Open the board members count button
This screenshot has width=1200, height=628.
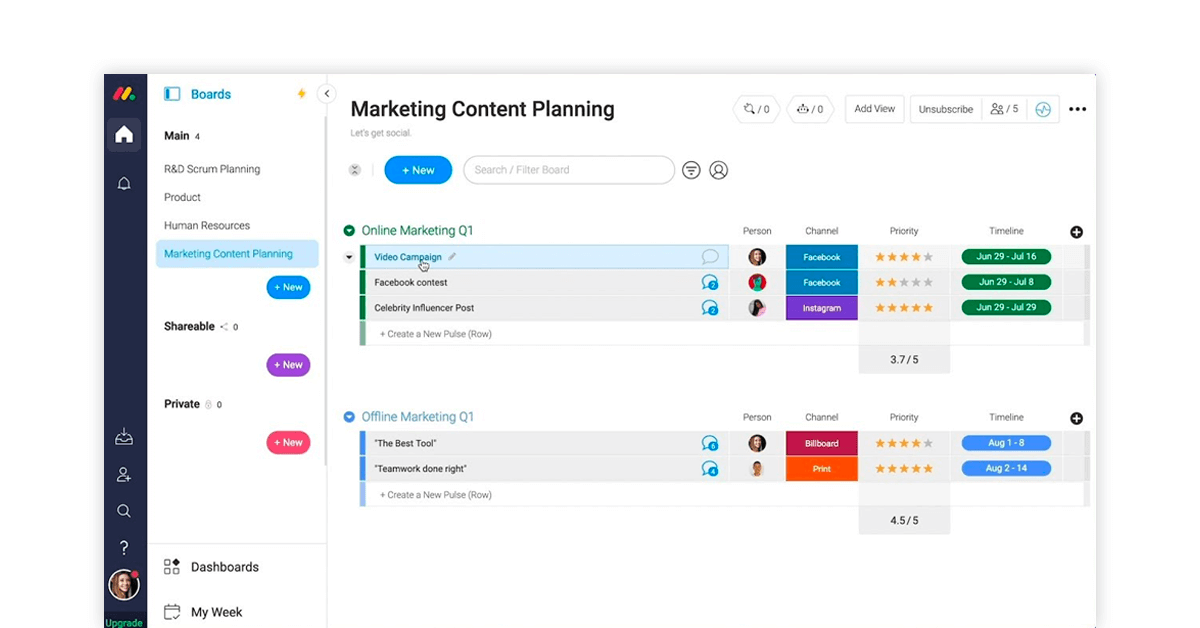click(1004, 109)
